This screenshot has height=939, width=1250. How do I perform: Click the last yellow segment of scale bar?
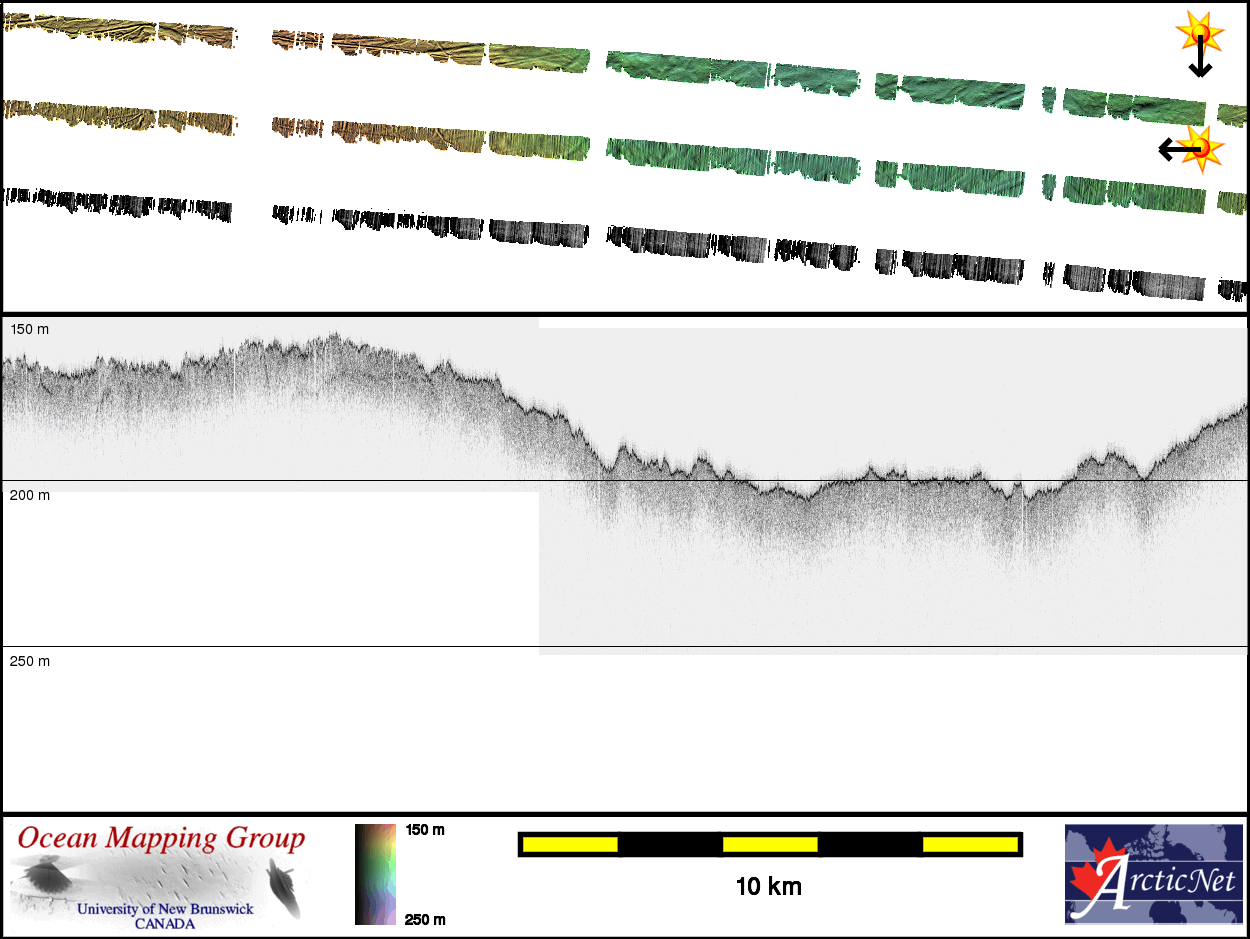pos(969,845)
